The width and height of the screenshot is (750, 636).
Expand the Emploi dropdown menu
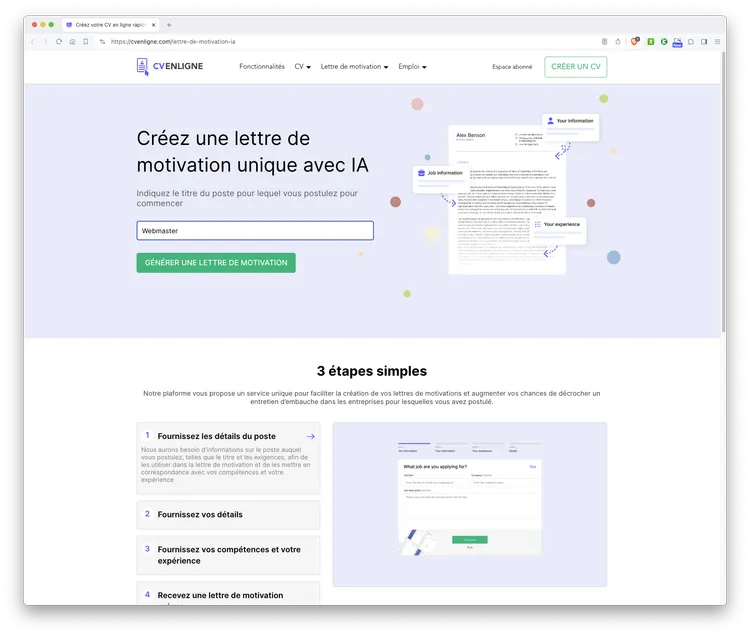pos(412,66)
